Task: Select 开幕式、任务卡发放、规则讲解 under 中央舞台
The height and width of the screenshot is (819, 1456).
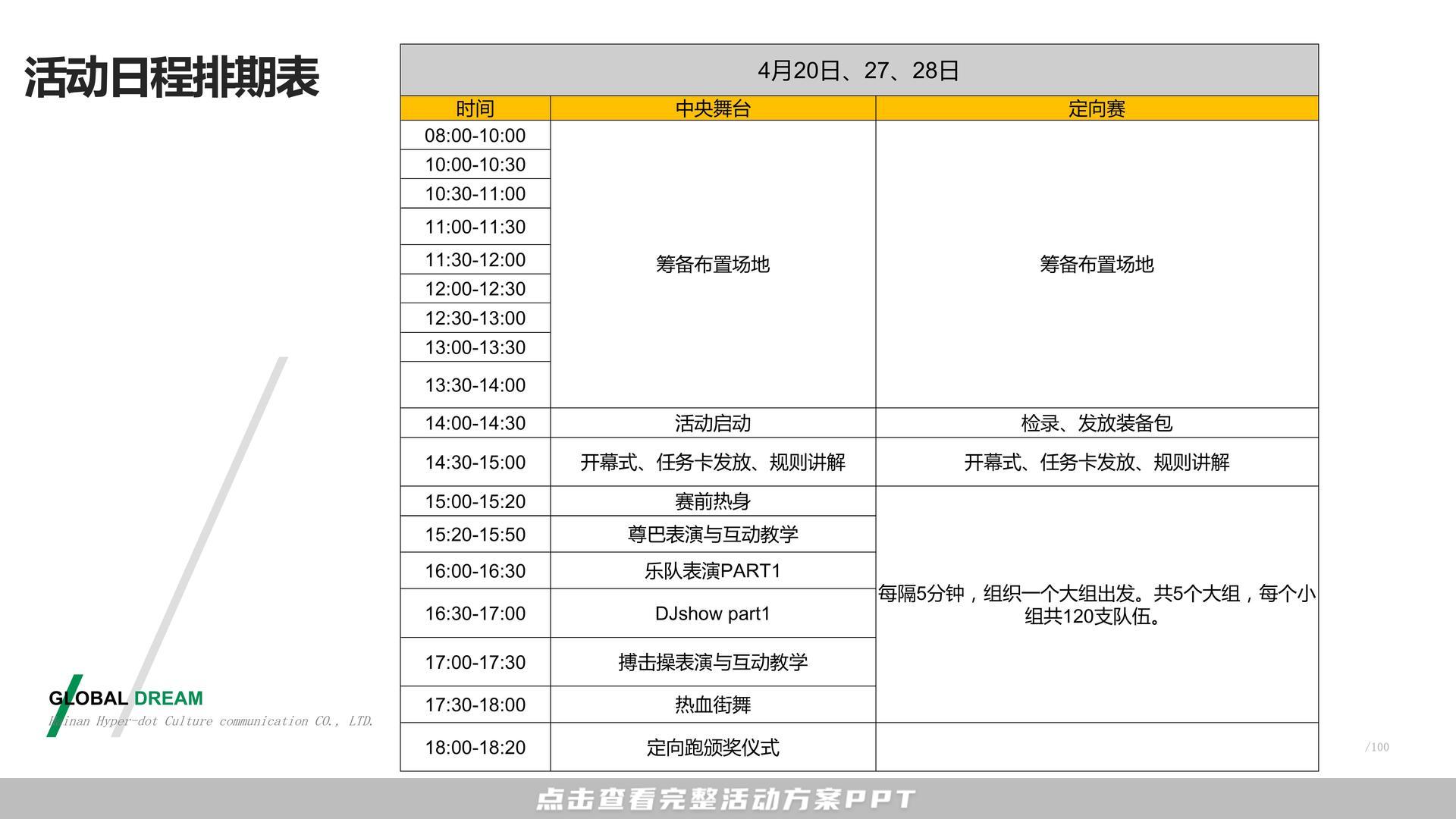Action: (713, 462)
